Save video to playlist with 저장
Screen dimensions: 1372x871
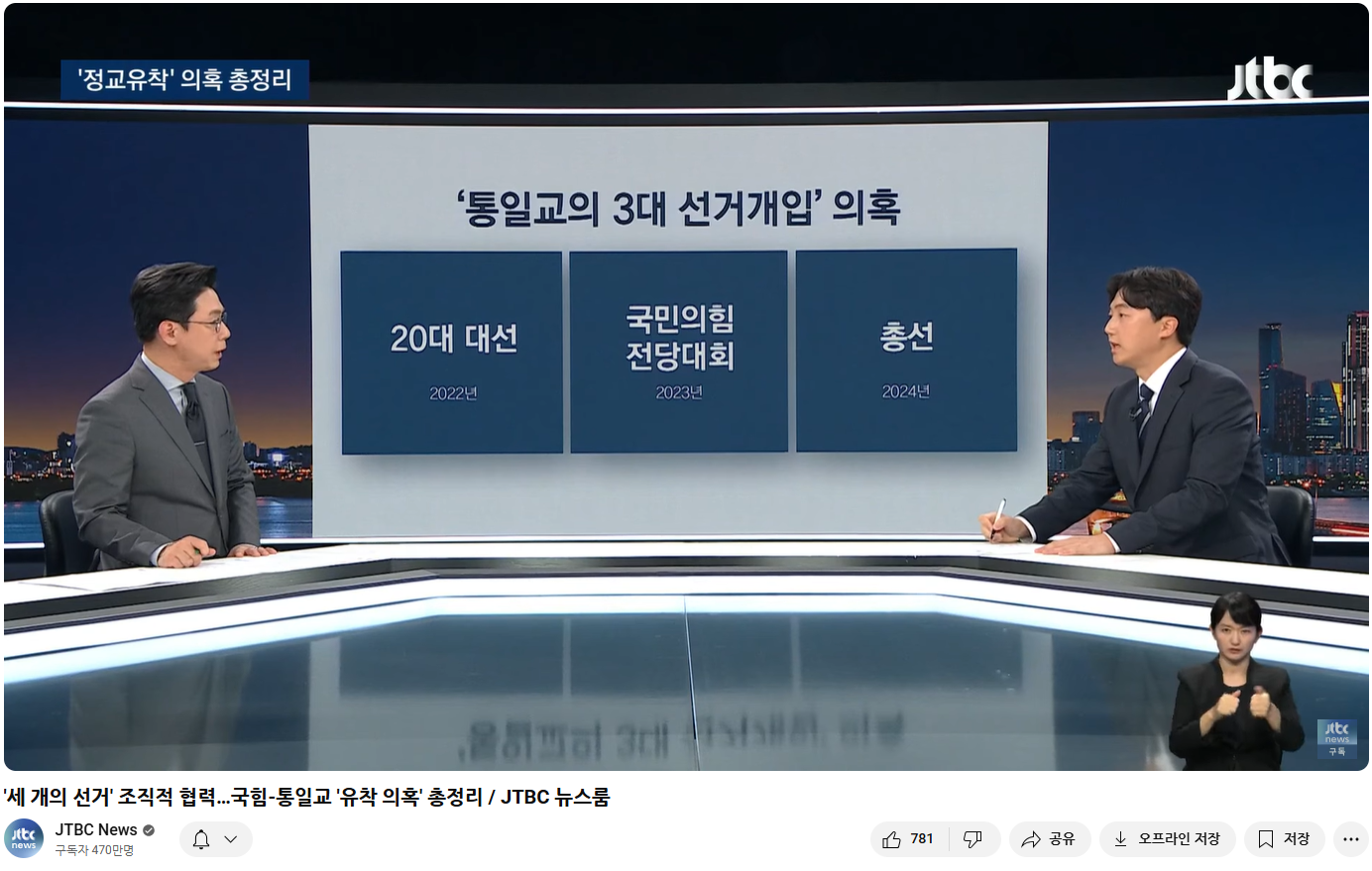pyautogui.click(x=1285, y=839)
